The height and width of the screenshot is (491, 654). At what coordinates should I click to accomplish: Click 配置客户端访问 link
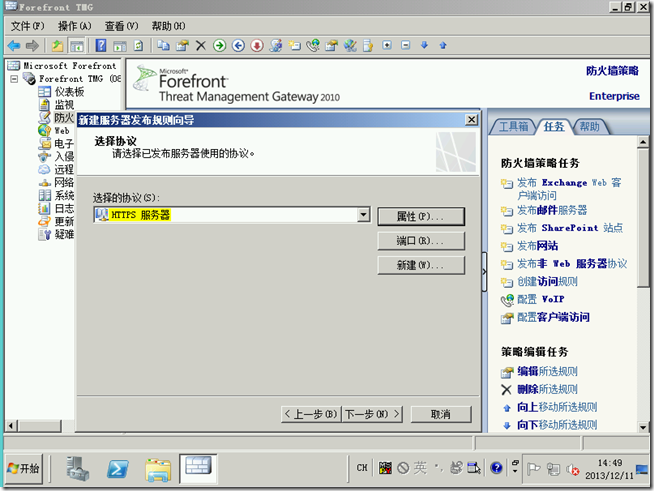[553, 317]
